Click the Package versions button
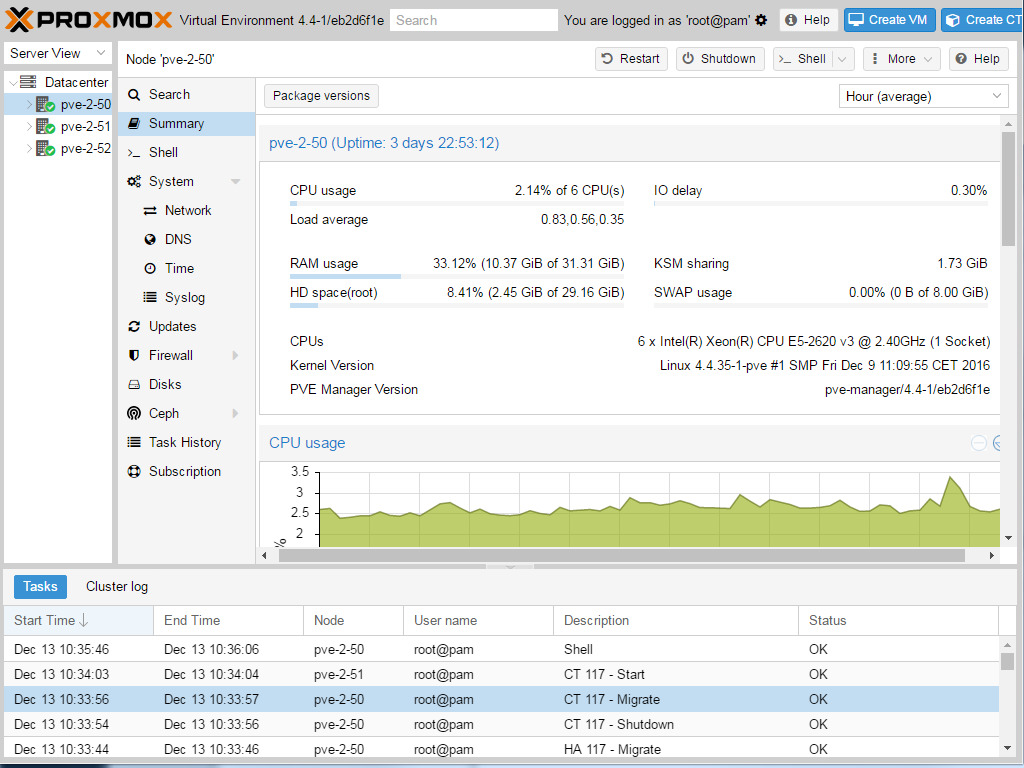Screen dimensions: 1024x768 click(x=320, y=95)
